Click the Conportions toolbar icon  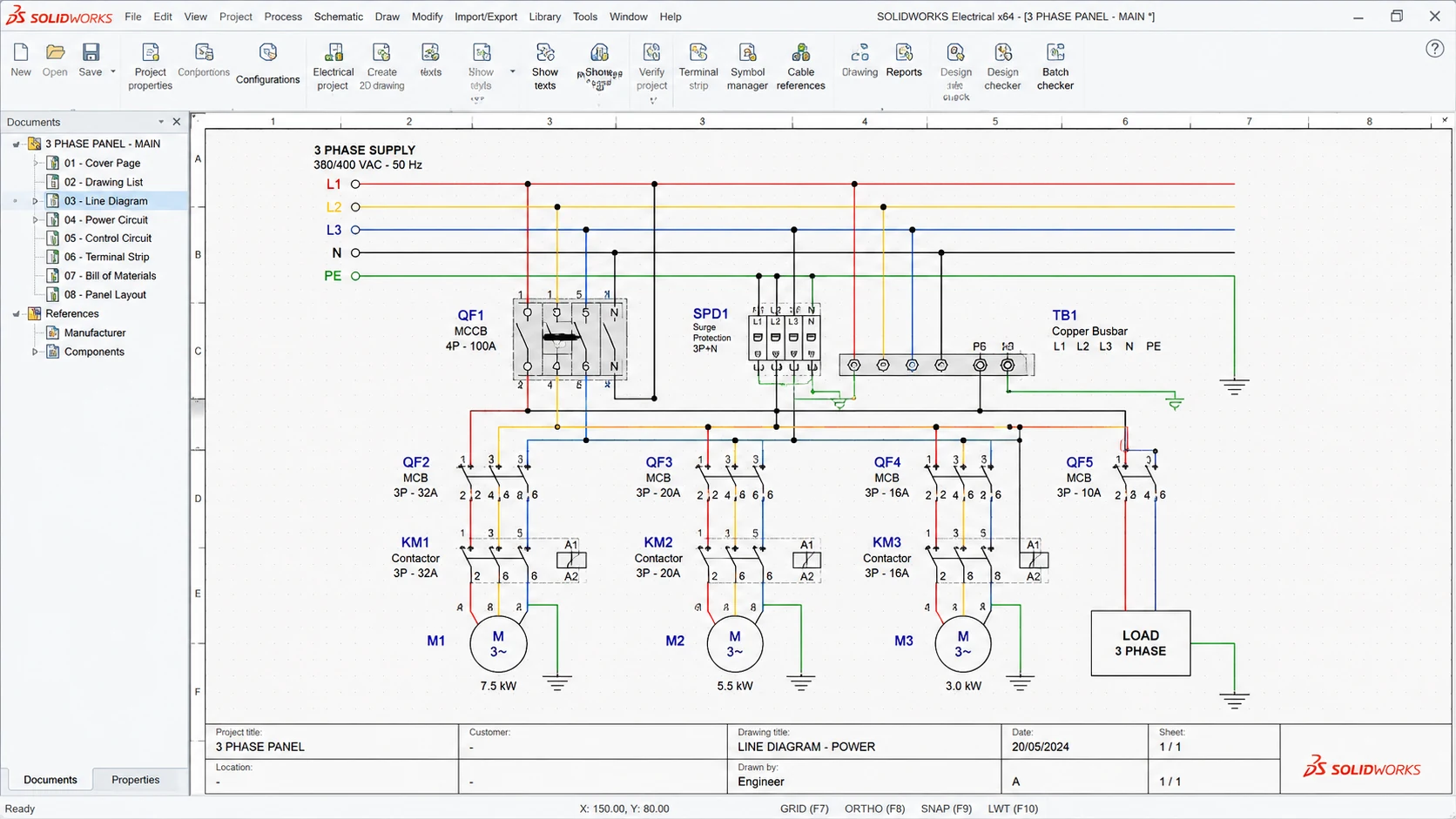(x=204, y=53)
